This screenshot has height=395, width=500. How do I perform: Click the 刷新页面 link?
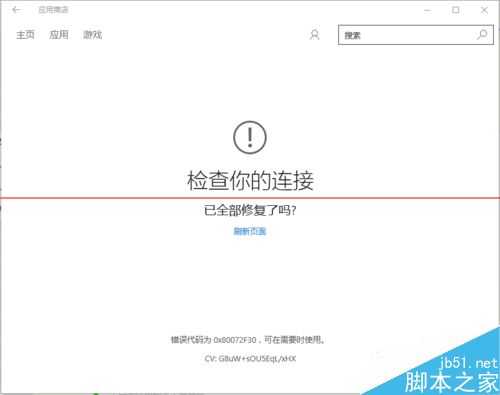point(250,231)
